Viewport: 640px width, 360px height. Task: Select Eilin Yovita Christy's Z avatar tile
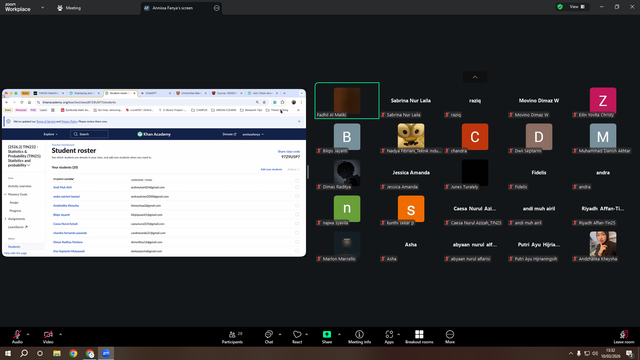(603, 100)
